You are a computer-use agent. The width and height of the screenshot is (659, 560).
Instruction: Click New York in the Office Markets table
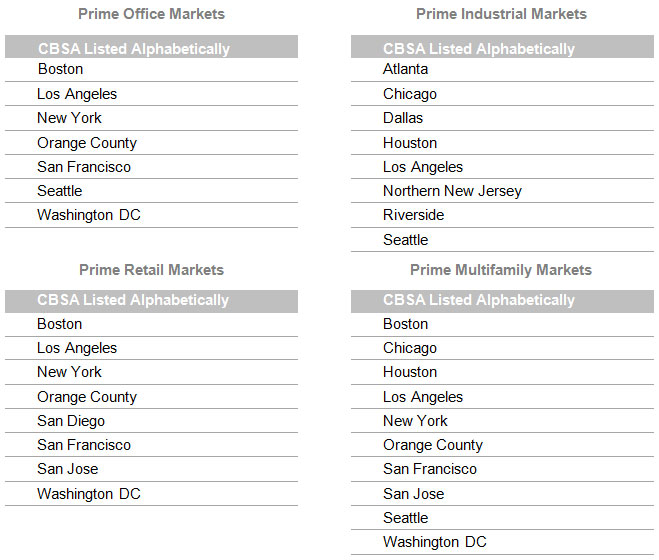tap(70, 118)
